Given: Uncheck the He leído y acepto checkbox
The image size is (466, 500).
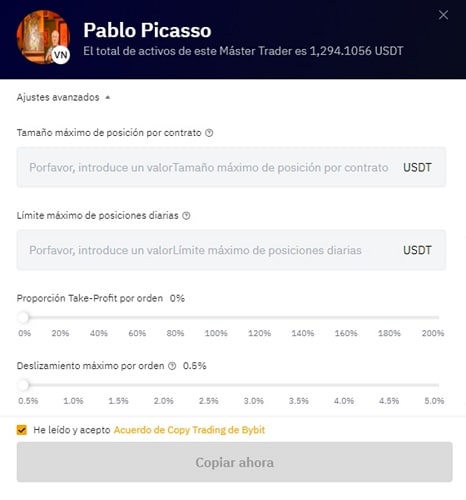Looking at the screenshot, I should 22,430.
